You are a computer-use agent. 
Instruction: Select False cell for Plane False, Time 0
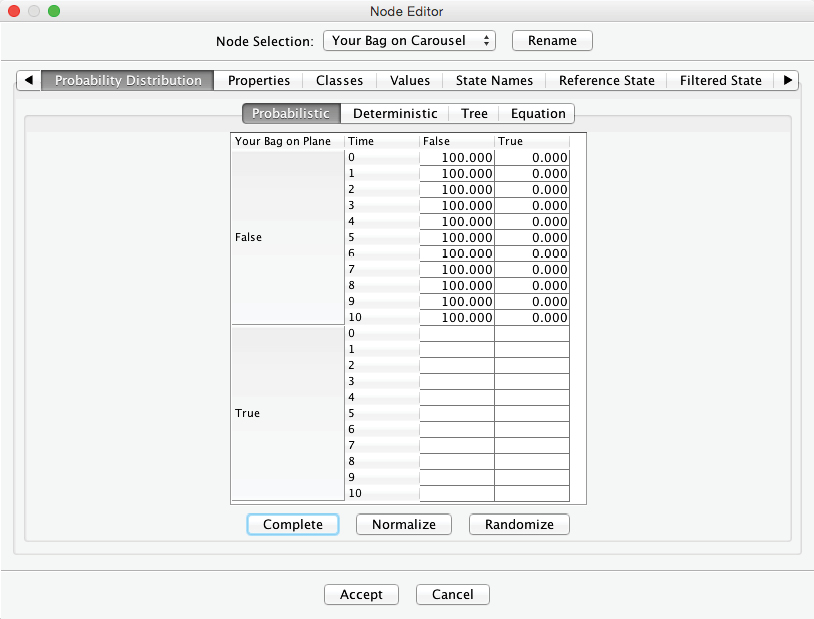click(457, 157)
